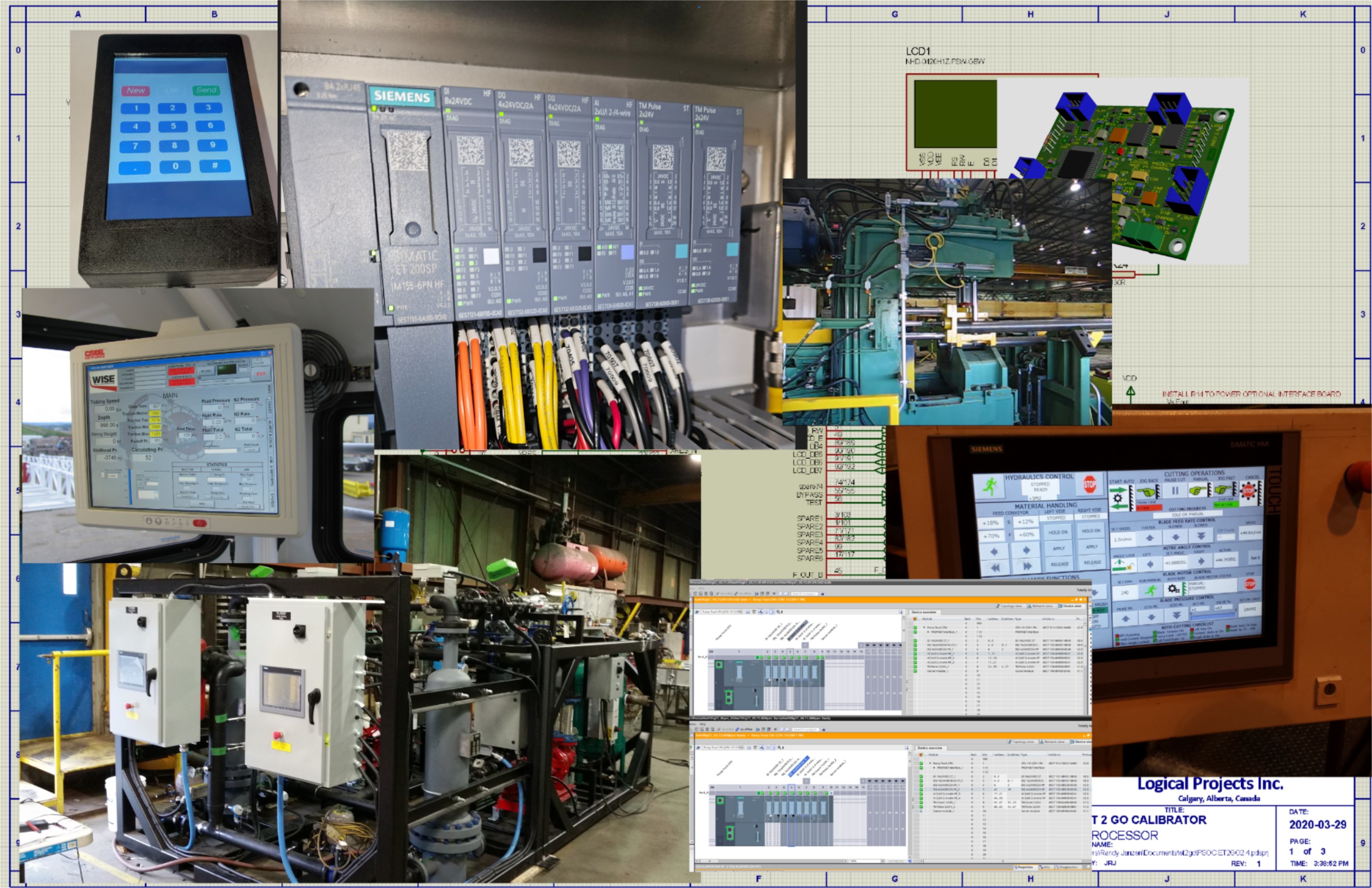Tap Search in project field in upper TIA window
Screen dimensions: 1372x888
point(805,594)
